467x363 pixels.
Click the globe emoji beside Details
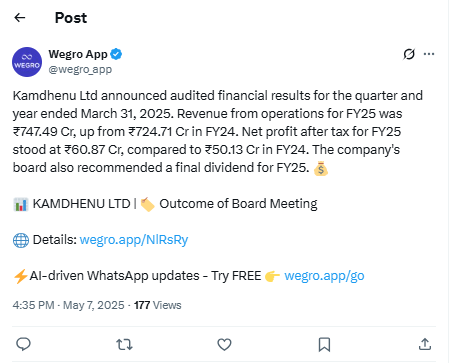click(x=21, y=240)
